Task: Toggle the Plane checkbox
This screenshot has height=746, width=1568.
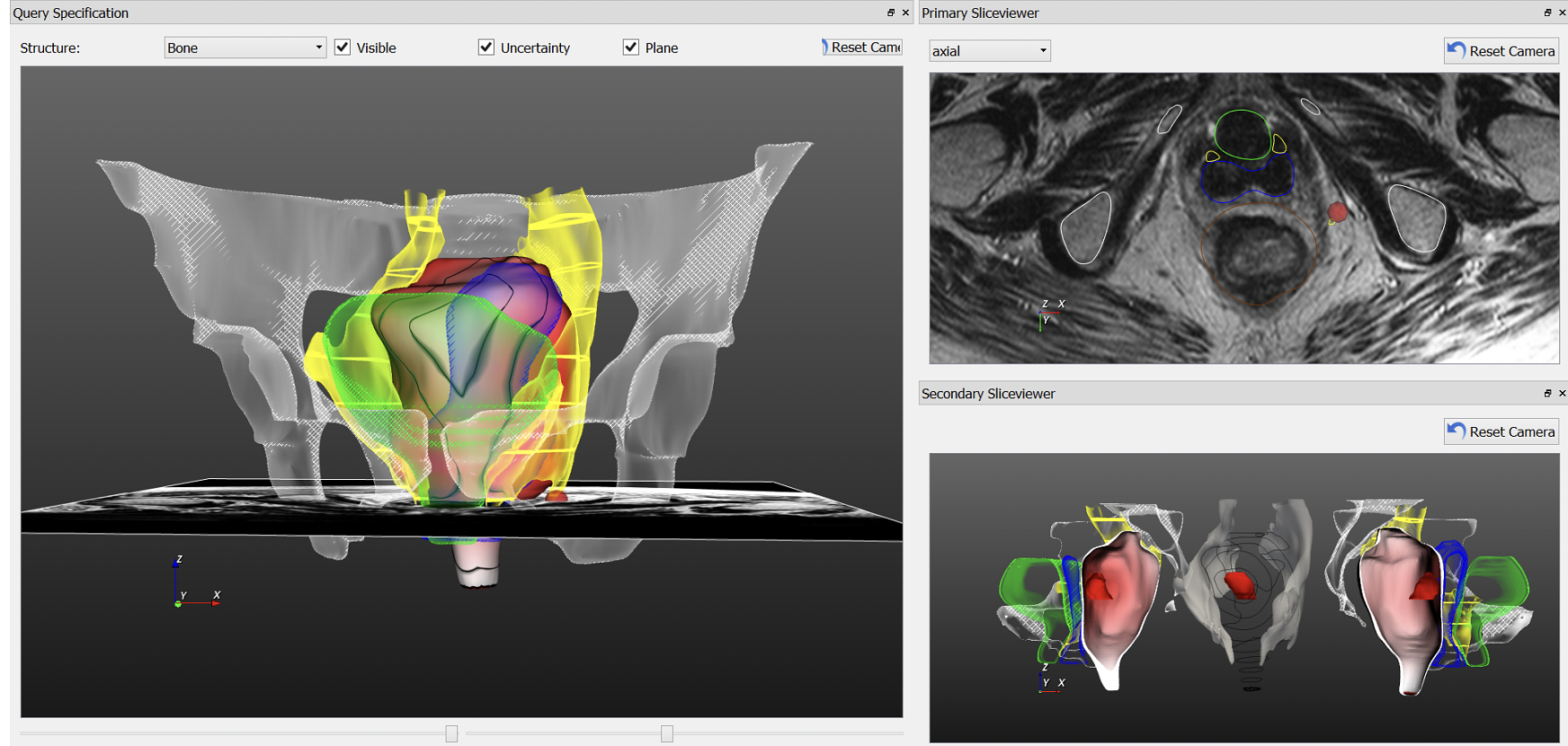Action: (631, 48)
